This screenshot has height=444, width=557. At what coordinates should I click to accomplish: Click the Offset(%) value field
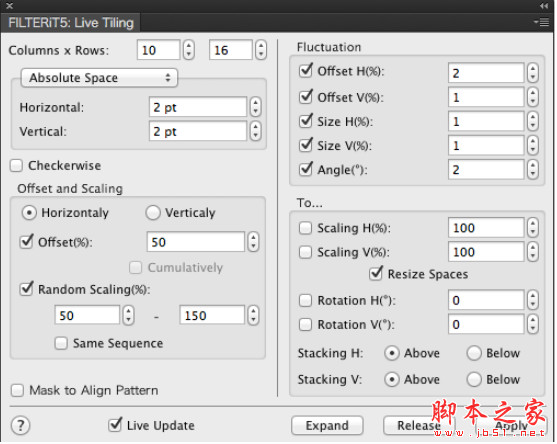tap(196, 242)
